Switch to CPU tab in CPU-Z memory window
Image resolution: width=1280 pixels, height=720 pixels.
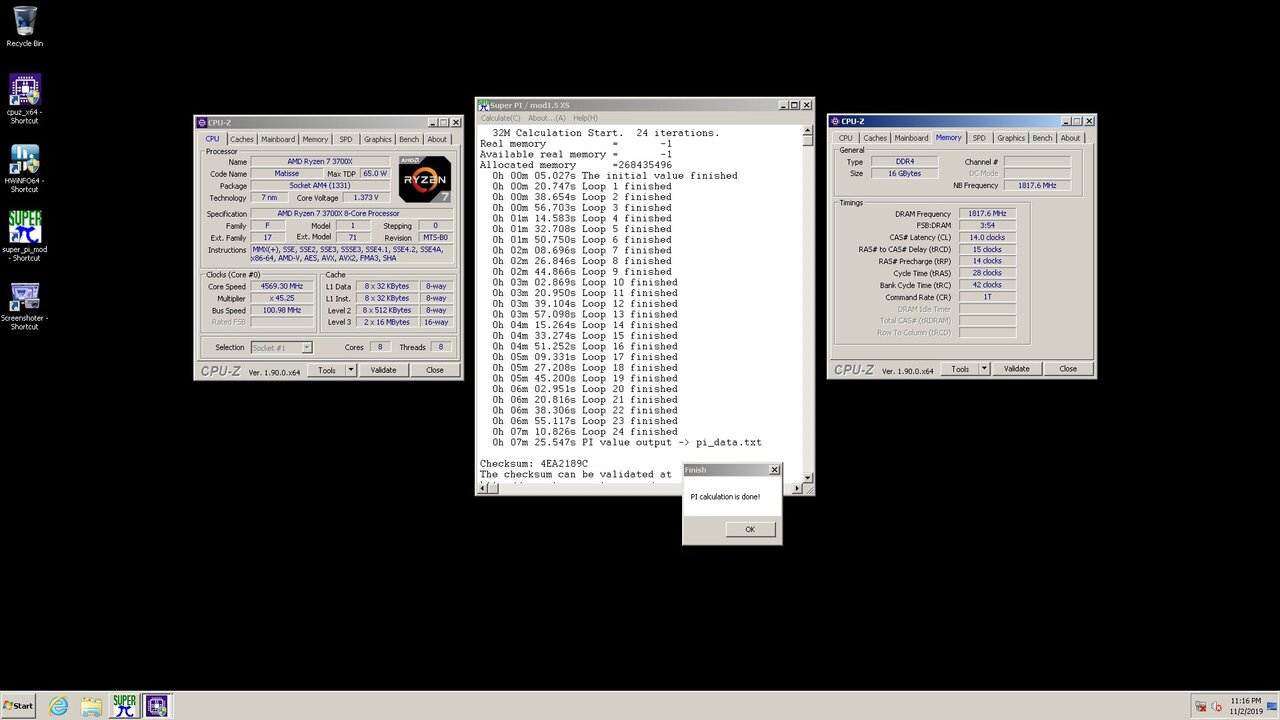coord(846,138)
